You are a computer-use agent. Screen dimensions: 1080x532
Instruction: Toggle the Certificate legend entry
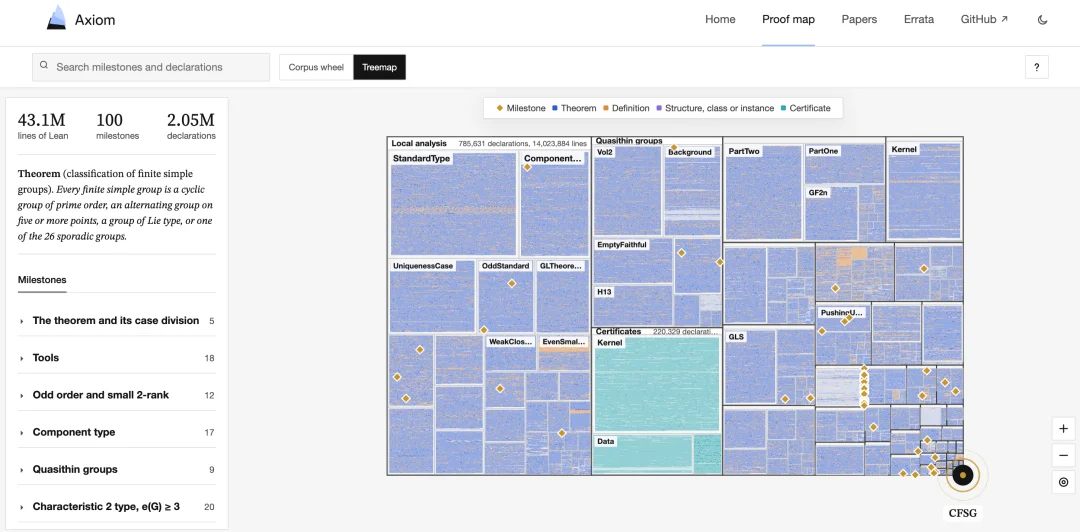[805, 108]
